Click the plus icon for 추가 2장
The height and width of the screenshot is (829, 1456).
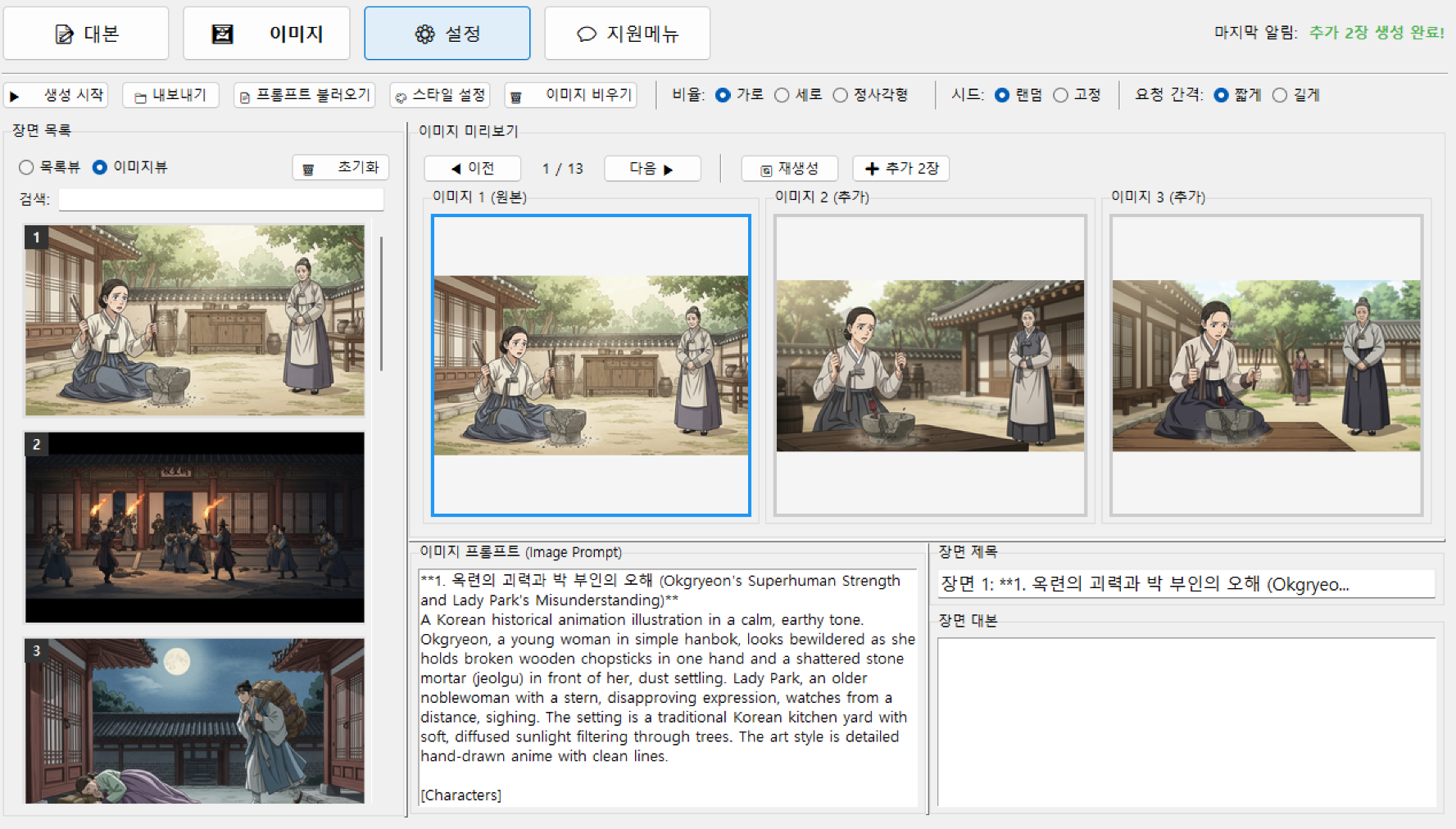click(x=872, y=169)
